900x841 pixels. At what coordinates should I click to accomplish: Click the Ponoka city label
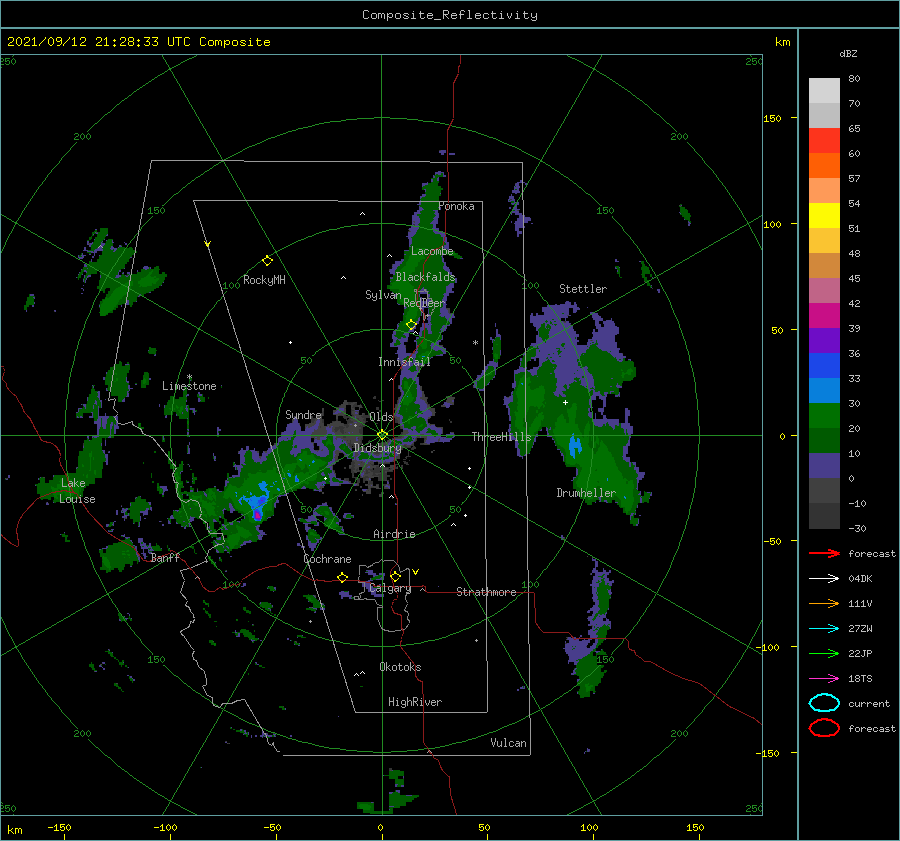click(x=456, y=206)
